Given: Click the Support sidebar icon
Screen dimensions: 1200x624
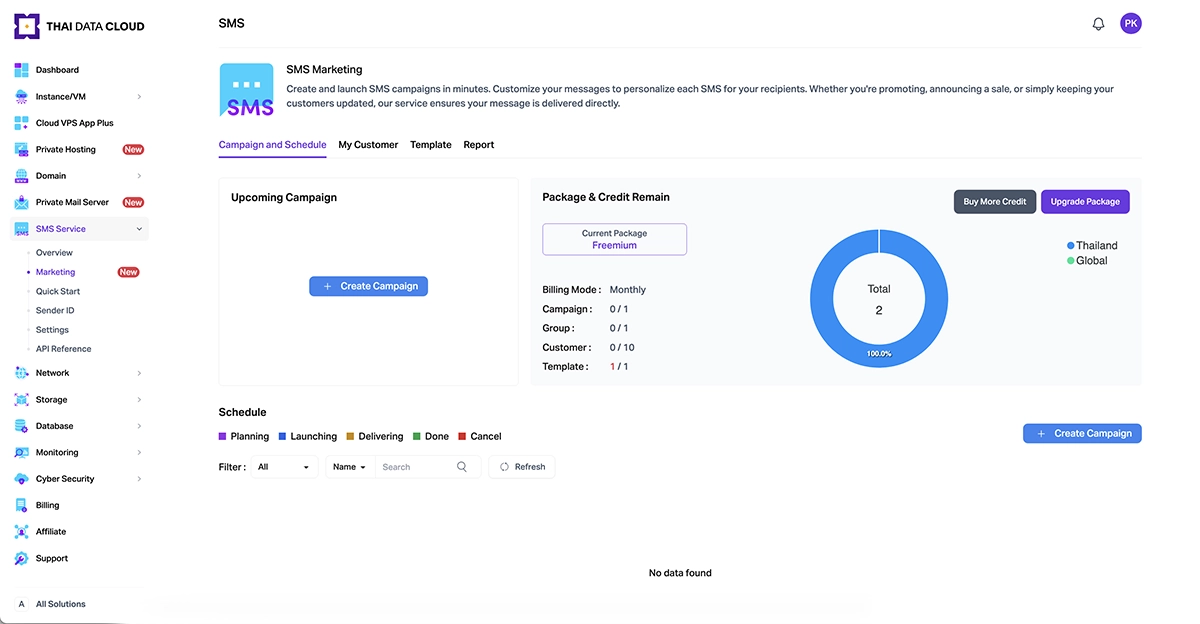Looking at the screenshot, I should (21, 558).
